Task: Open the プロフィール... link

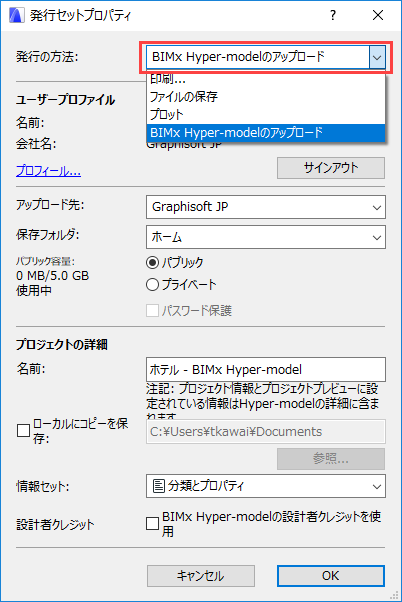Action: coord(48,171)
